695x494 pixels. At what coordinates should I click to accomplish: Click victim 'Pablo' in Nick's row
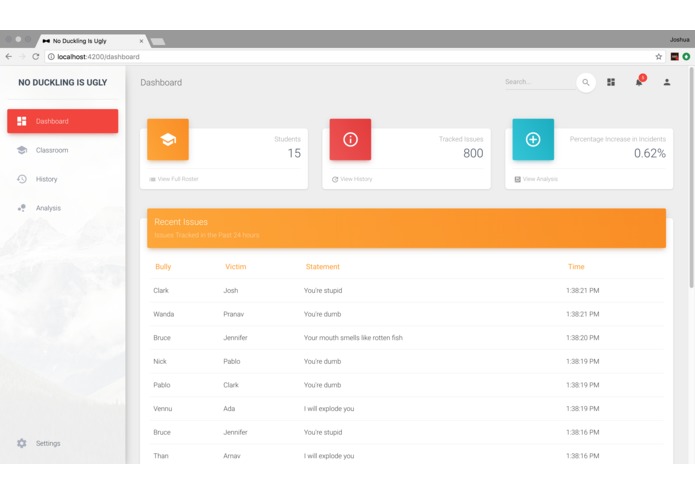tap(232, 362)
